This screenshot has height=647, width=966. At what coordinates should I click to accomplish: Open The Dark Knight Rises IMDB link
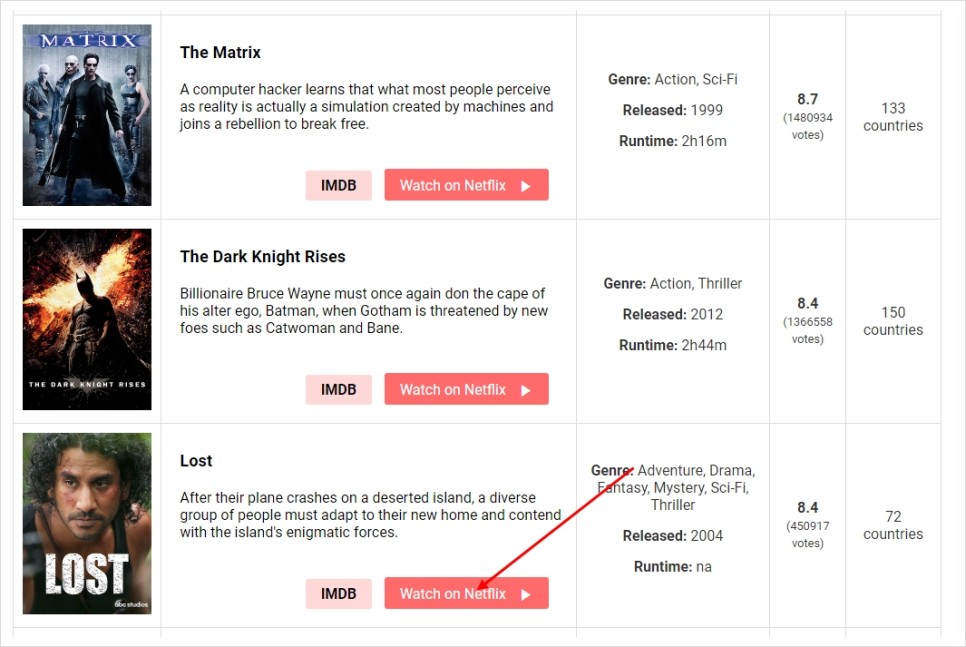[338, 389]
